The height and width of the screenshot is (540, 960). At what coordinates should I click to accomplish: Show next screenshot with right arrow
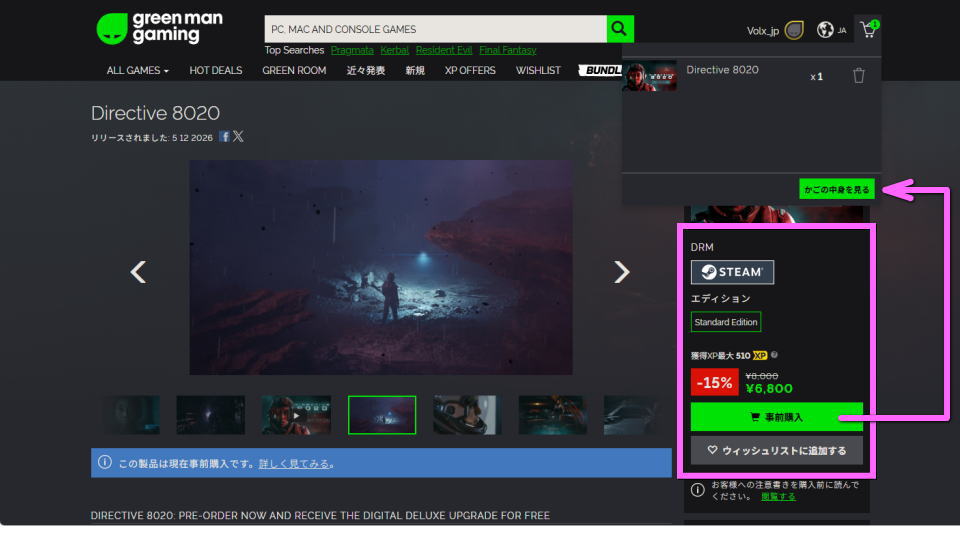[622, 271]
